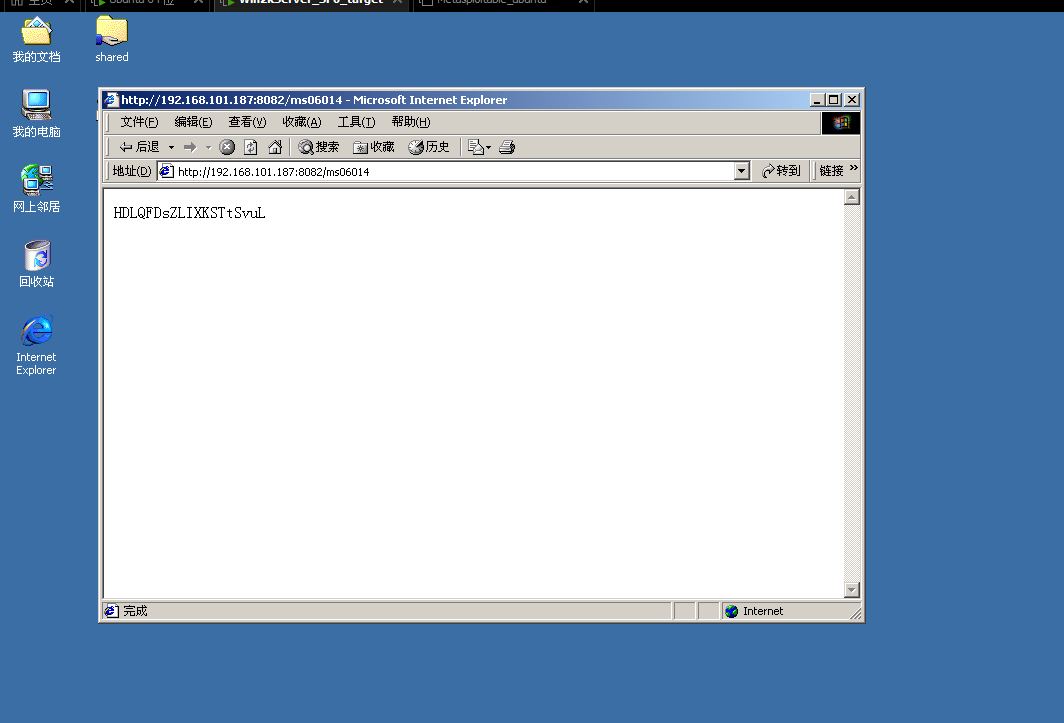Open the History (历史) pane

pyautogui.click(x=429, y=147)
